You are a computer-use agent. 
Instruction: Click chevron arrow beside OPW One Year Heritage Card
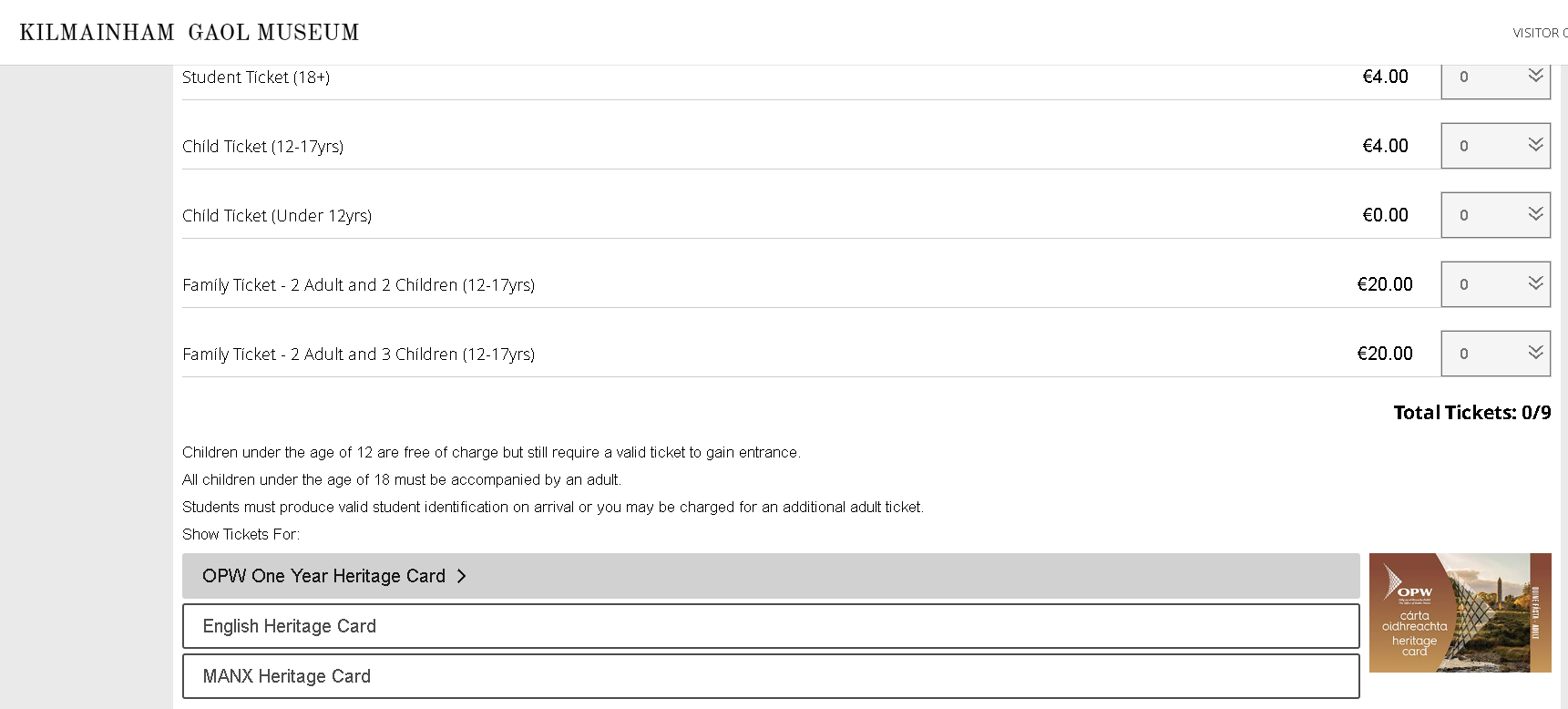point(461,576)
